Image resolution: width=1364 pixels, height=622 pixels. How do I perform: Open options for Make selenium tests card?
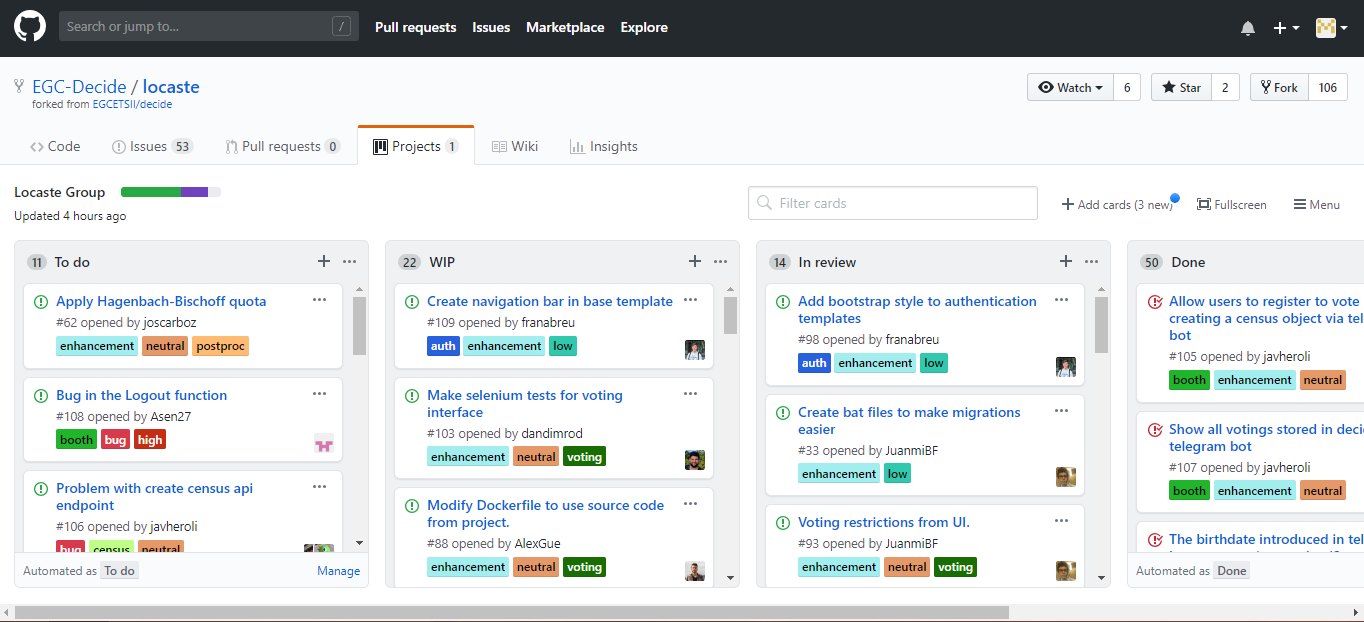click(x=690, y=393)
